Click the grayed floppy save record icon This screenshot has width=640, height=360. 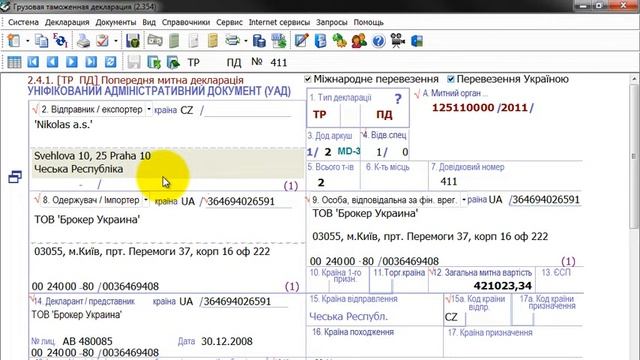133,62
